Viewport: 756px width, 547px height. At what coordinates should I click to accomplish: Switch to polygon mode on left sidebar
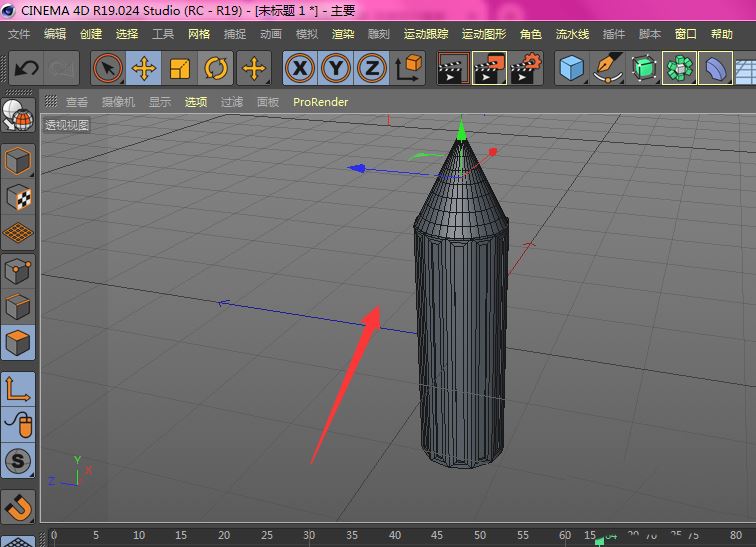point(18,343)
